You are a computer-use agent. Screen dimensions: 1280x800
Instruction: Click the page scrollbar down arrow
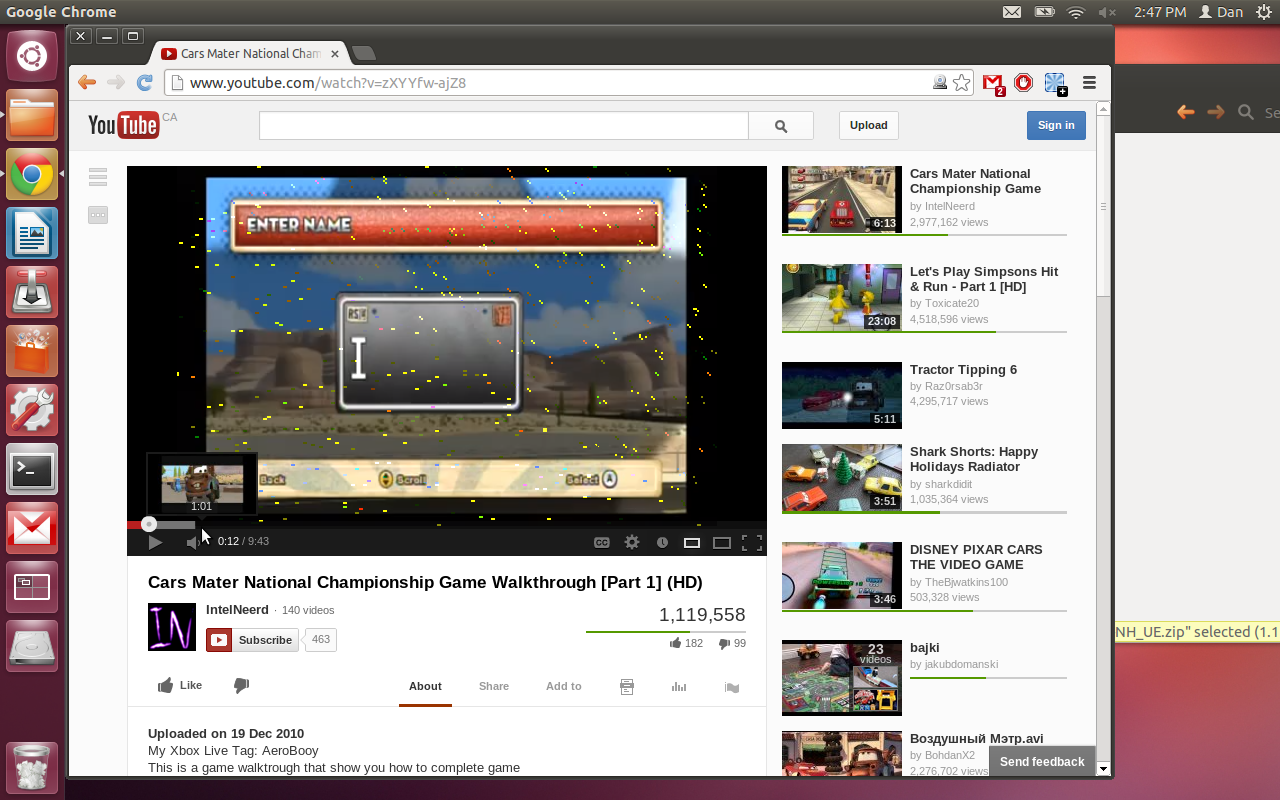(x=1104, y=769)
